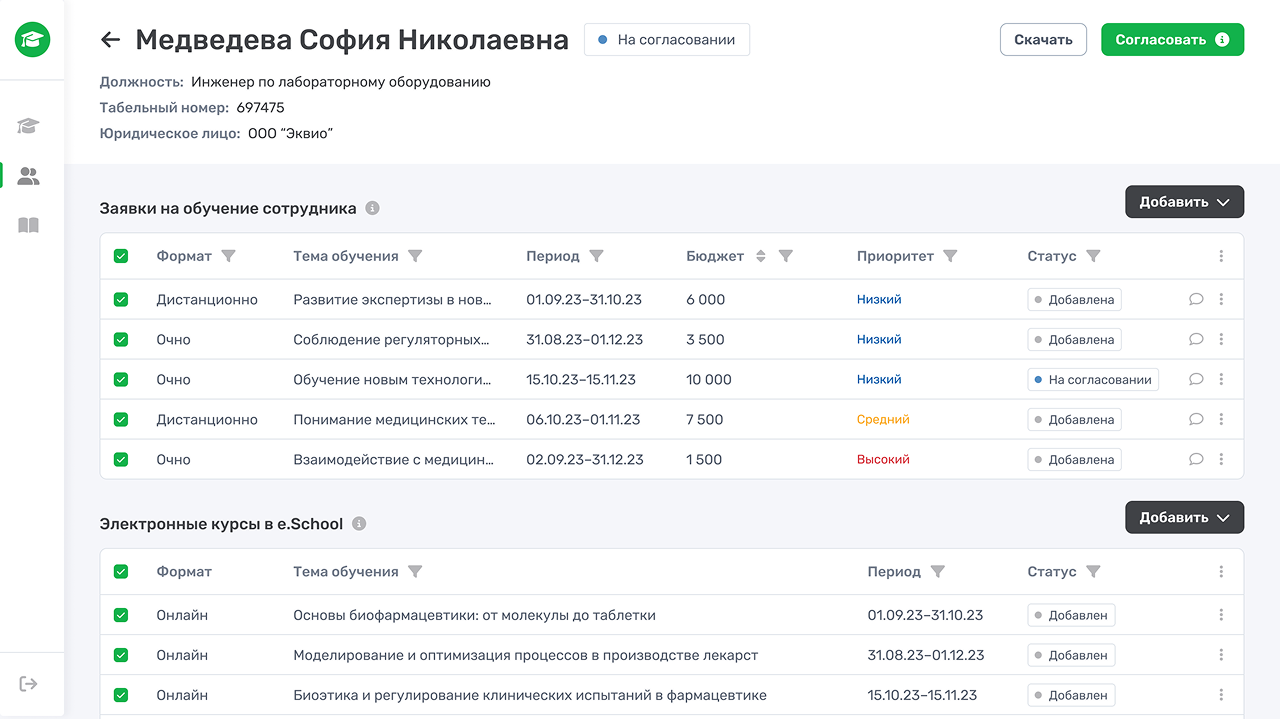Image resolution: width=1280 pixels, height=719 pixels.
Task: Open row menu for Взаимодействие с медицин request
Action: tap(1221, 460)
